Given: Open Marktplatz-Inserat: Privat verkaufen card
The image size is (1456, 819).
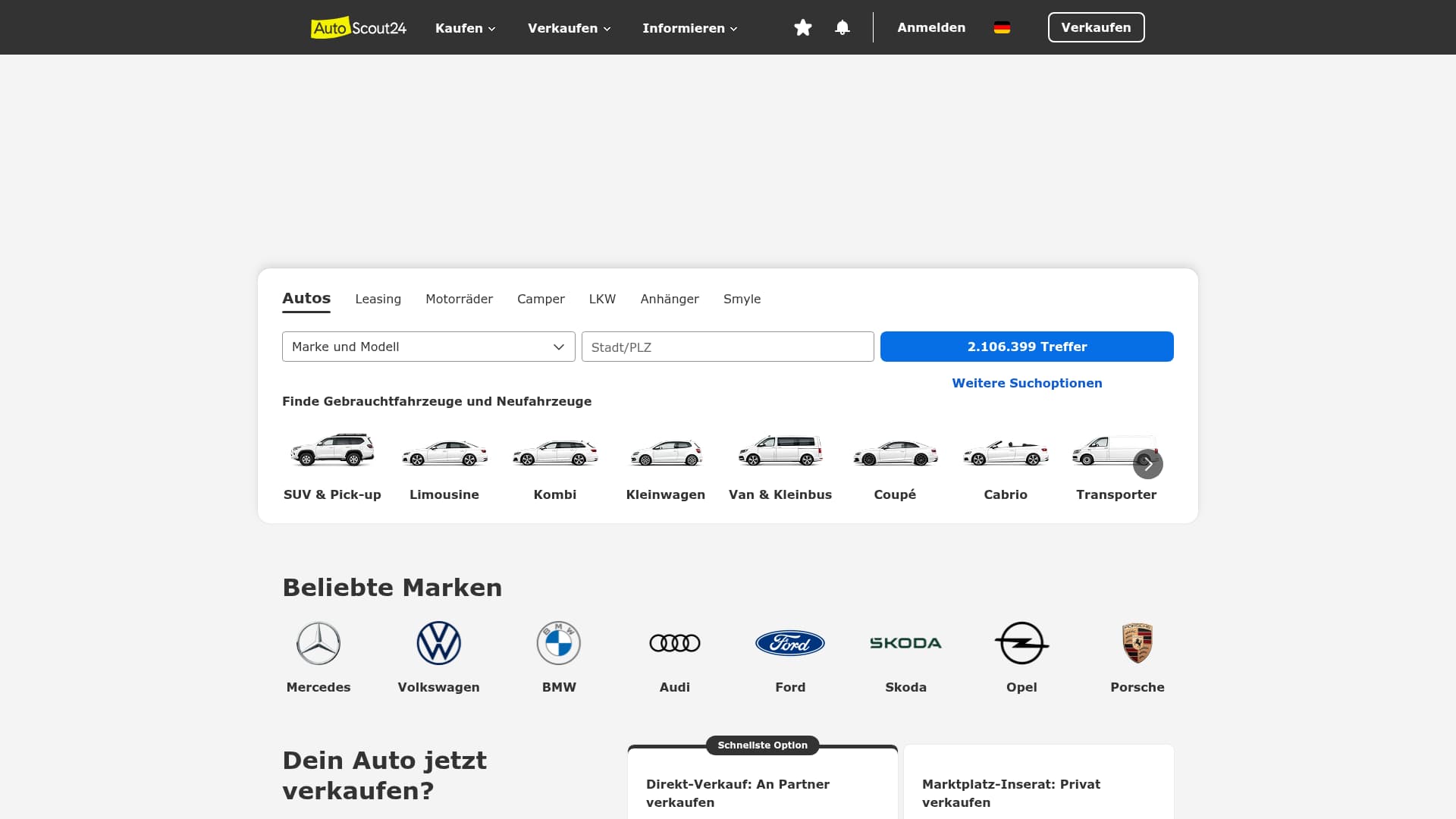Looking at the screenshot, I should tap(1039, 783).
